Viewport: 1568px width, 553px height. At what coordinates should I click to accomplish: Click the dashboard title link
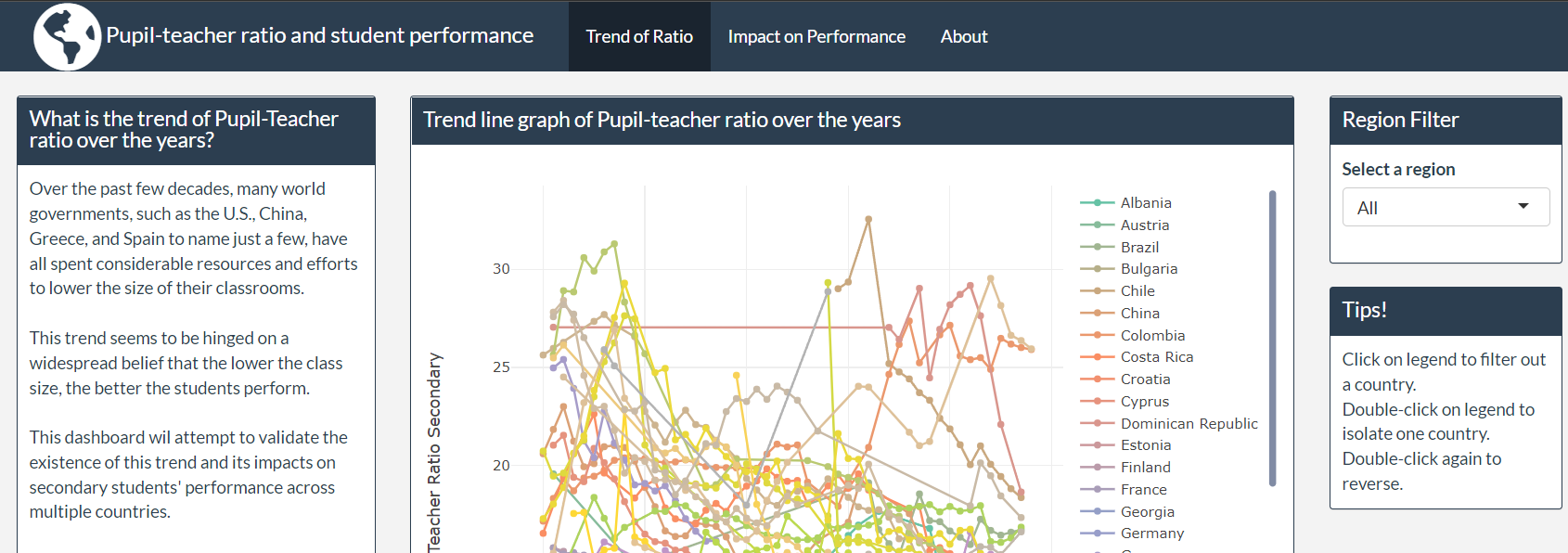coord(319,35)
